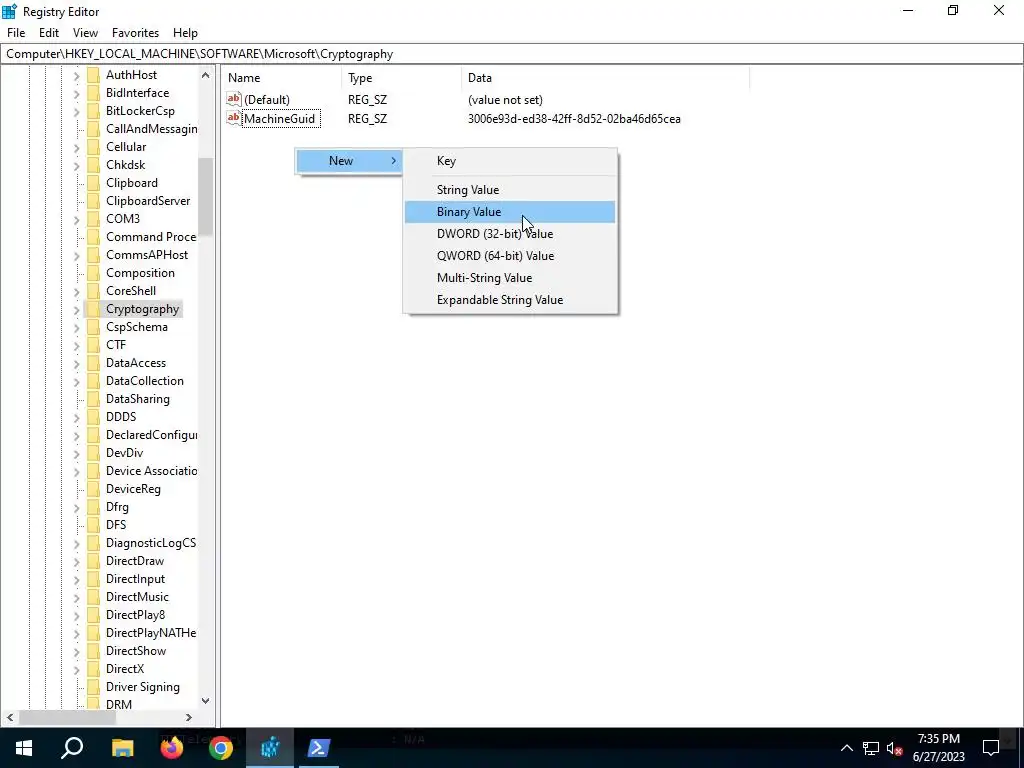Click the Dfrg folder icon
Image resolution: width=1024 pixels, height=768 pixels.
(93, 507)
